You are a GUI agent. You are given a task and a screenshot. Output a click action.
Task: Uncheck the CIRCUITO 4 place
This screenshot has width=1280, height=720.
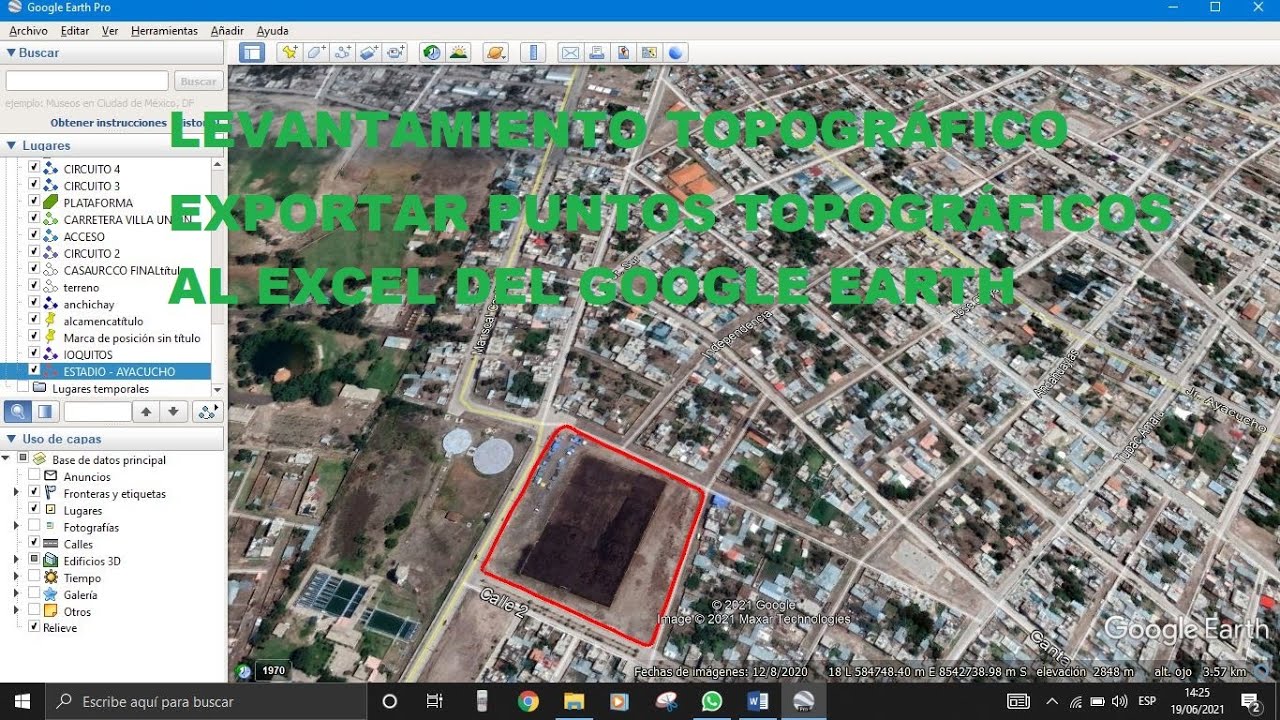34,168
